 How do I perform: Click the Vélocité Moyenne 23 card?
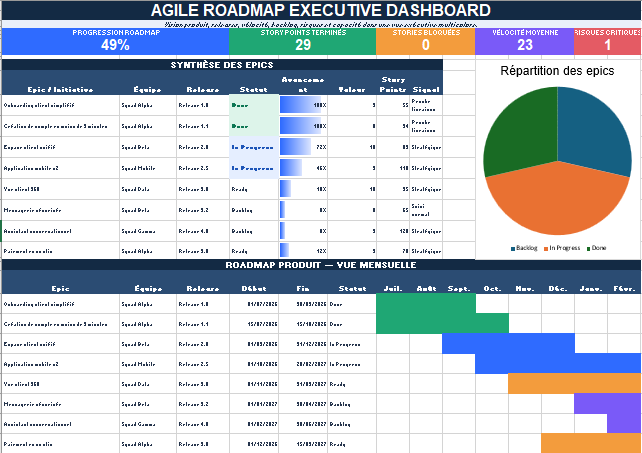[x=524, y=41]
